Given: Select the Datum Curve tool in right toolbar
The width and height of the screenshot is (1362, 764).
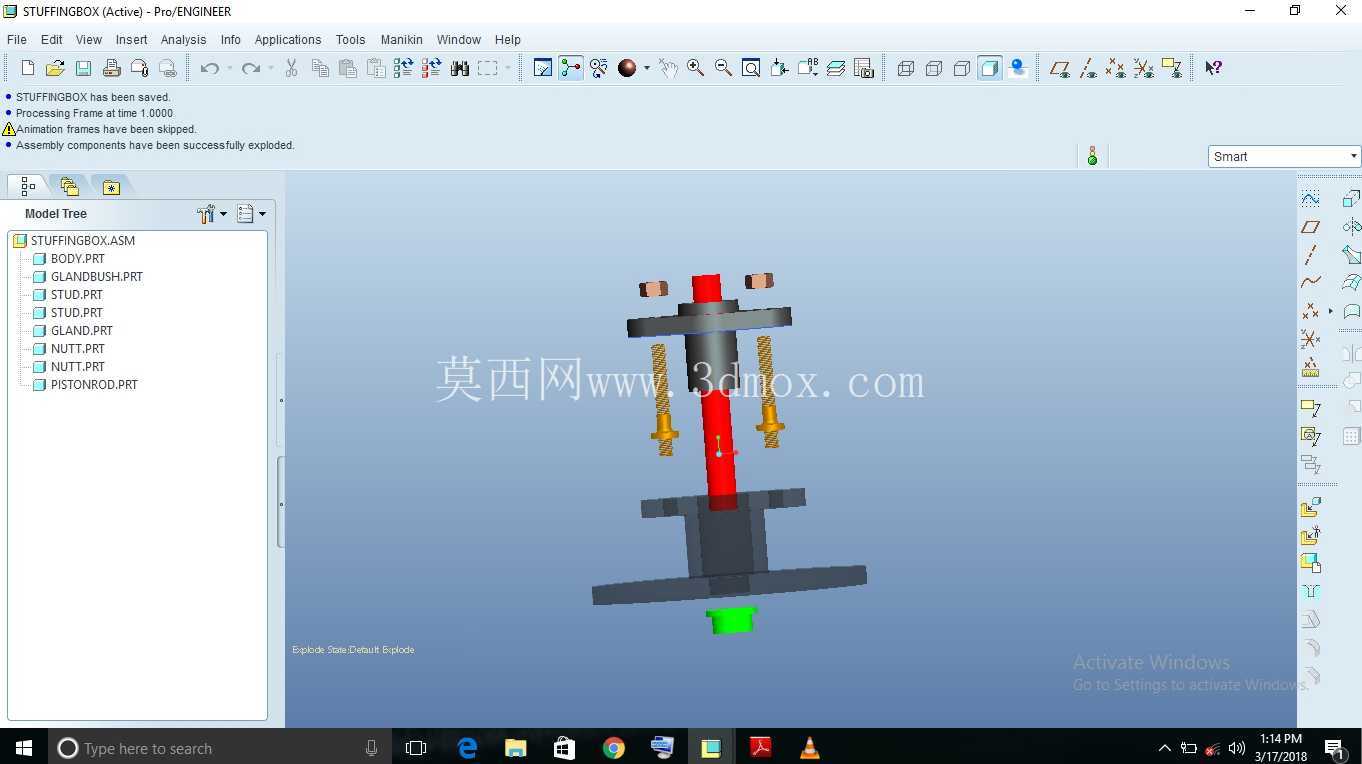Looking at the screenshot, I should tap(1311, 283).
